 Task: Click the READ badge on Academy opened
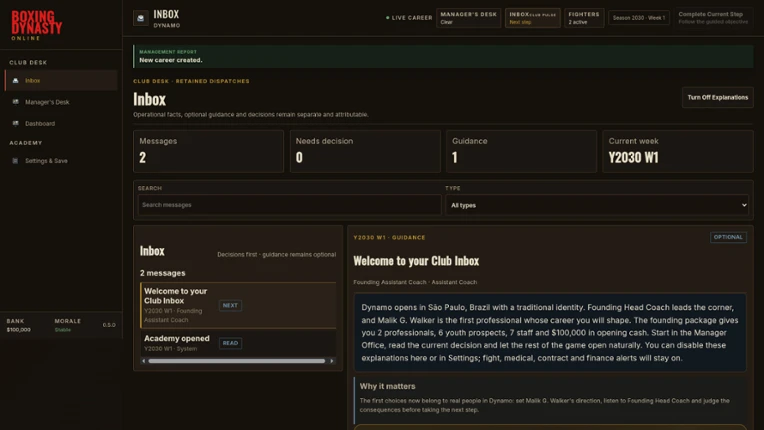[x=230, y=343]
